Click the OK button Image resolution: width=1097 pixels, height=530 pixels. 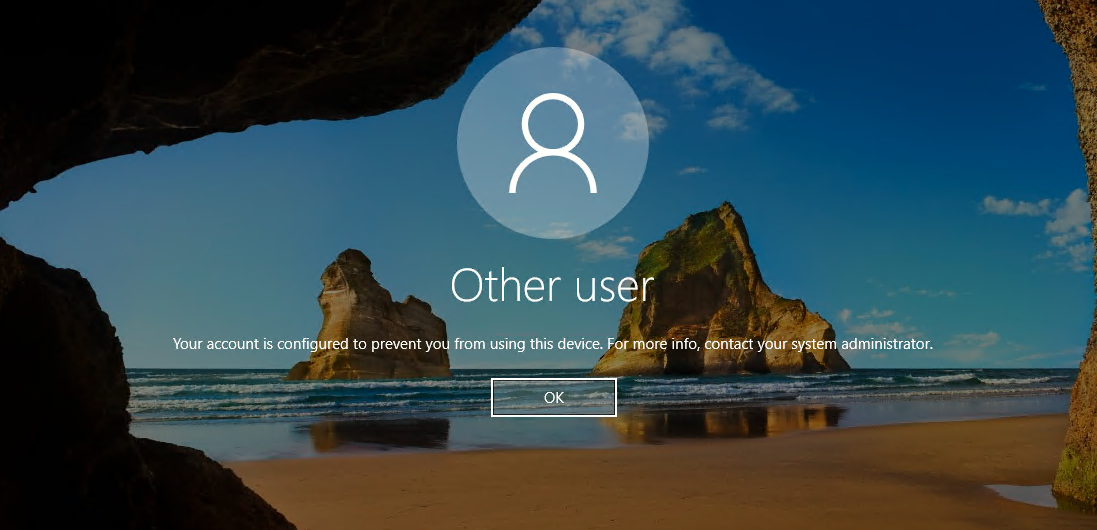coord(553,397)
